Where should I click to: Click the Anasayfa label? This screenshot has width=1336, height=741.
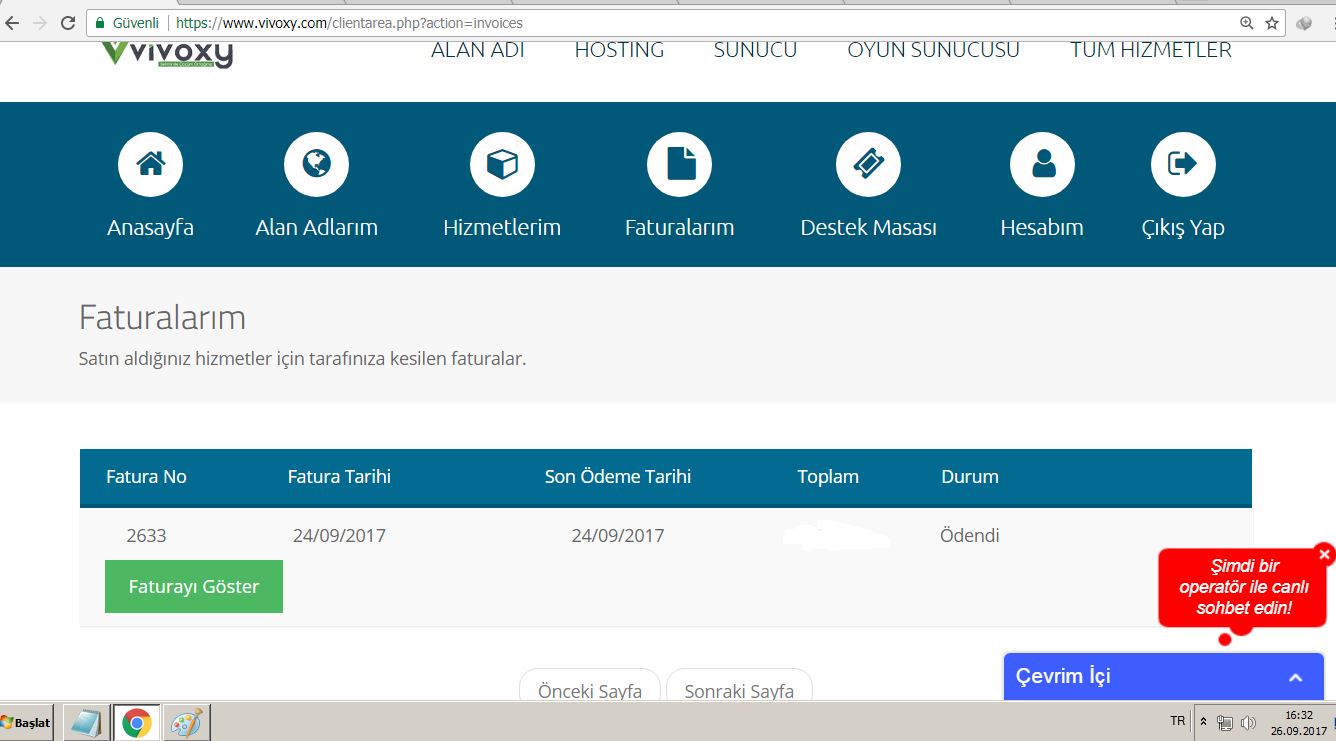pos(150,228)
